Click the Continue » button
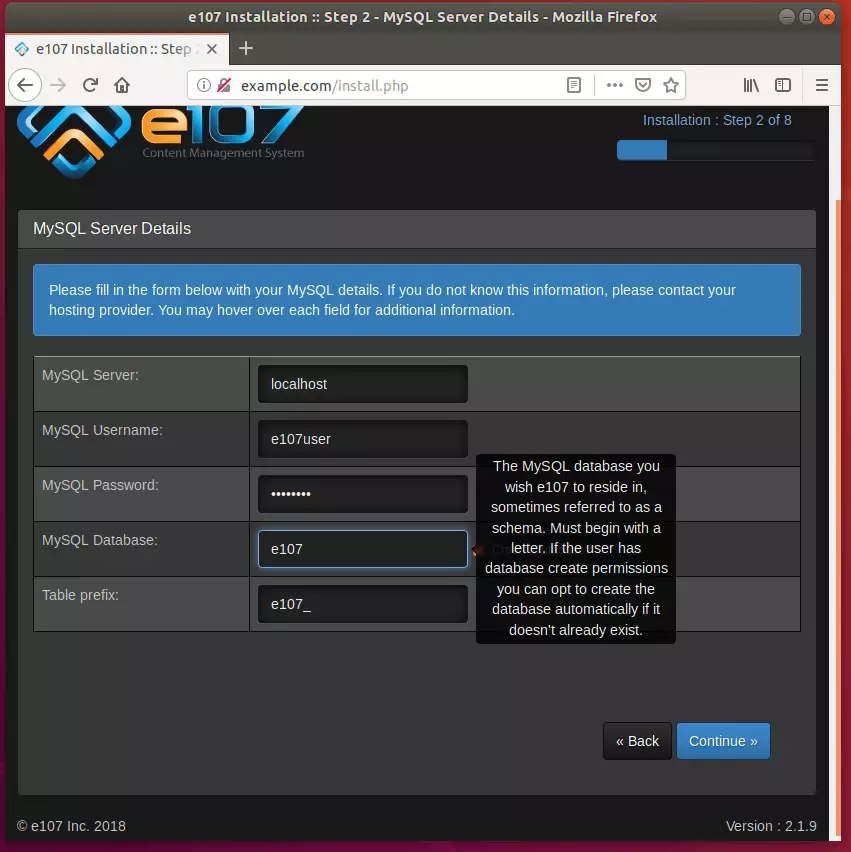Image resolution: width=851 pixels, height=852 pixels. pos(723,741)
